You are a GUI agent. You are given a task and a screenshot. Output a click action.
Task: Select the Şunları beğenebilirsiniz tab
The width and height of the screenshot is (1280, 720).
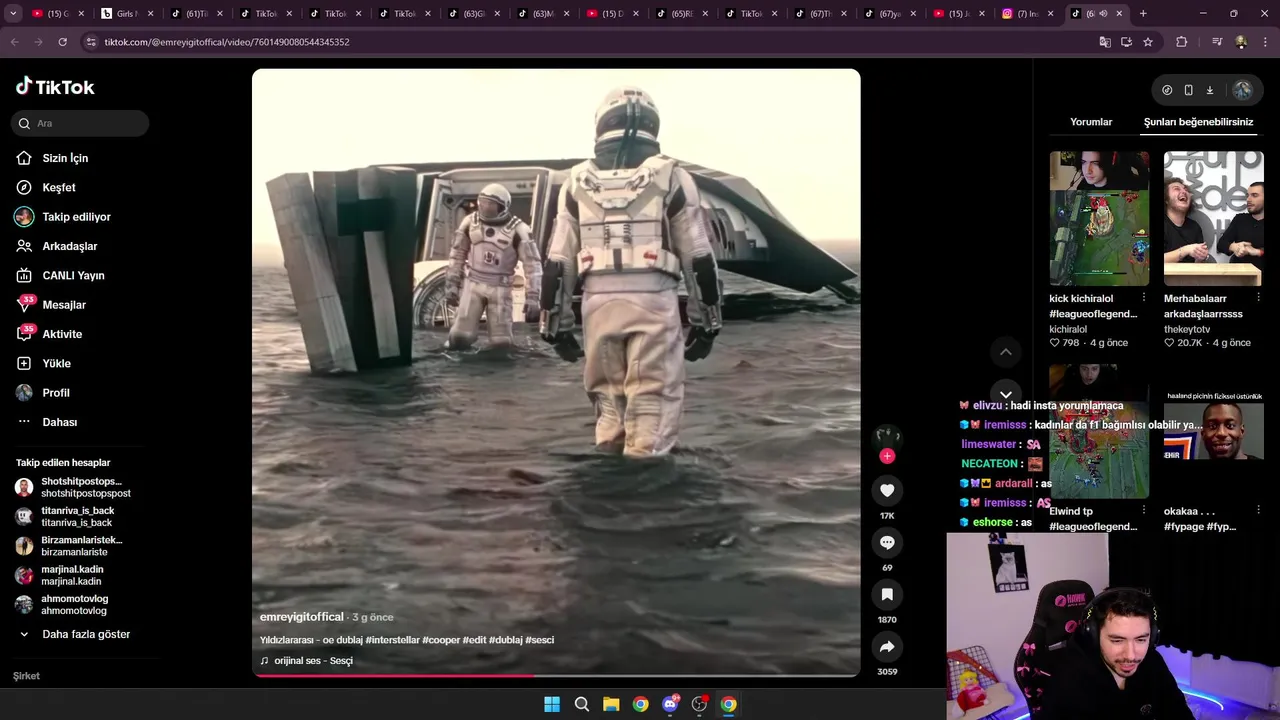coord(1198,122)
